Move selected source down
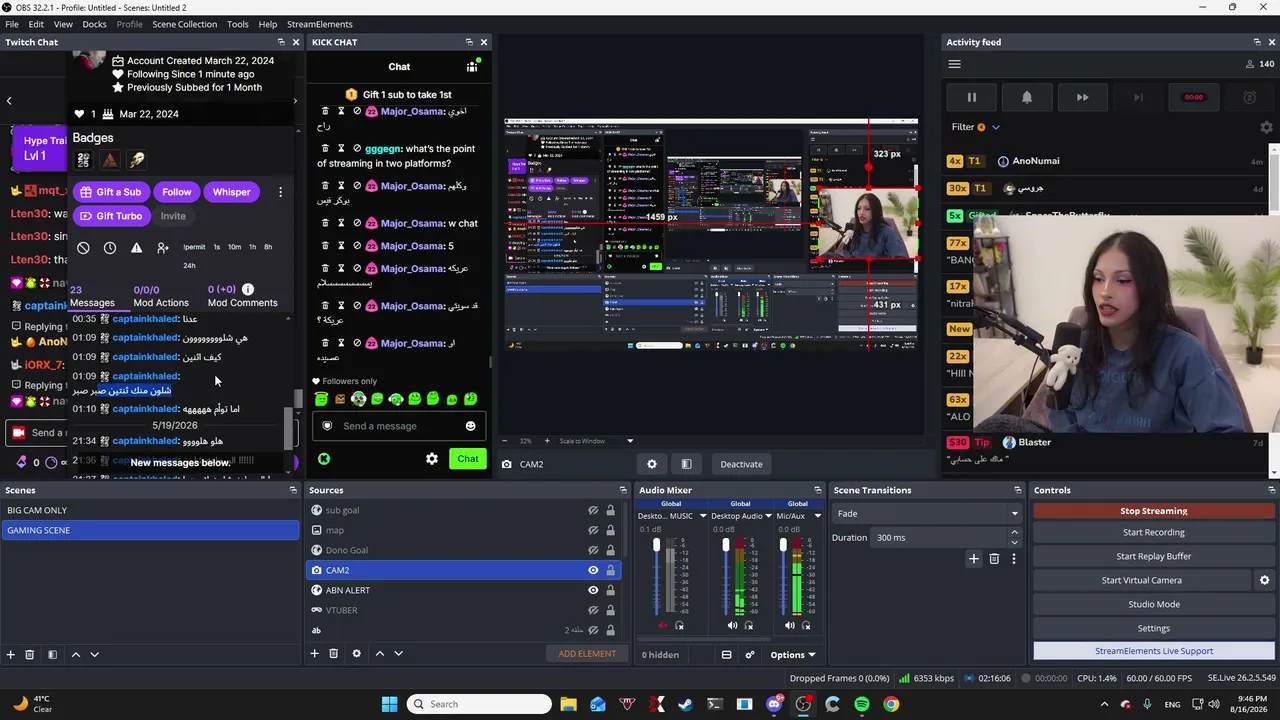 pyautogui.click(x=398, y=654)
